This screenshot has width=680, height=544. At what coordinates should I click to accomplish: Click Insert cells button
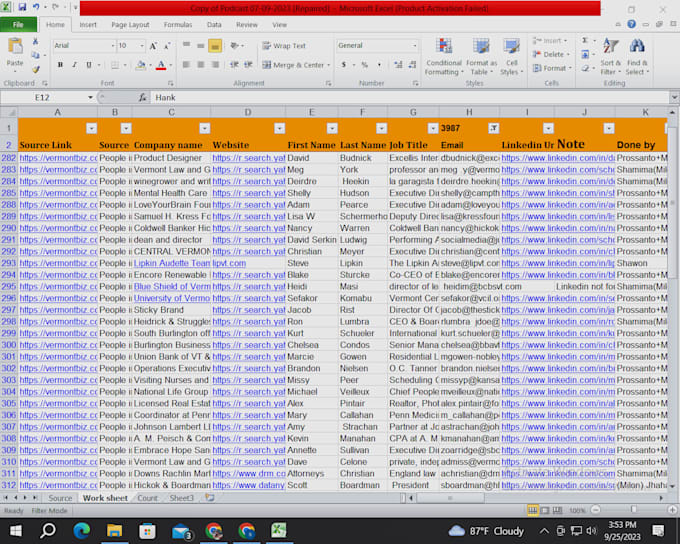pyautogui.click(x=550, y=41)
